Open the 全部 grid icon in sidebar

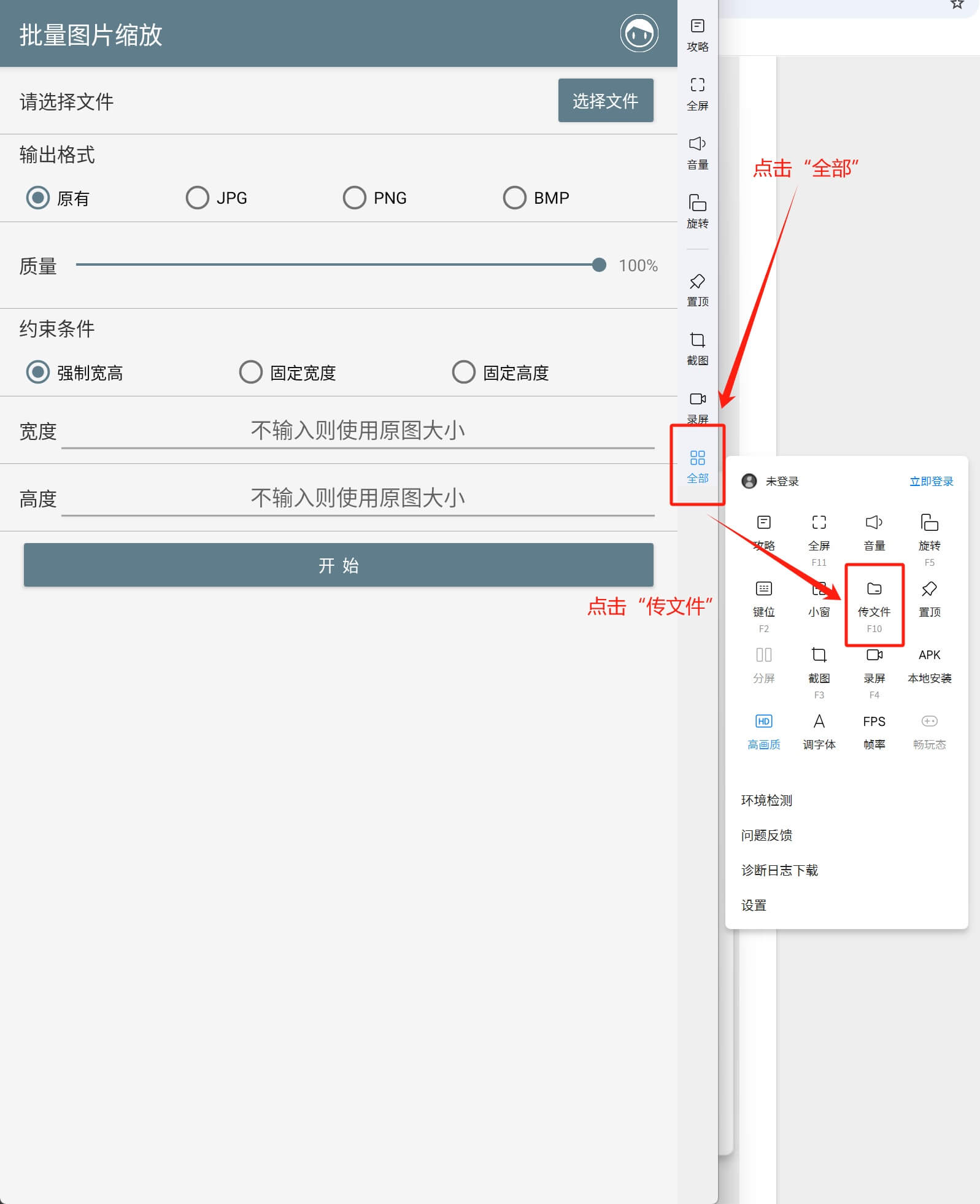point(697,458)
